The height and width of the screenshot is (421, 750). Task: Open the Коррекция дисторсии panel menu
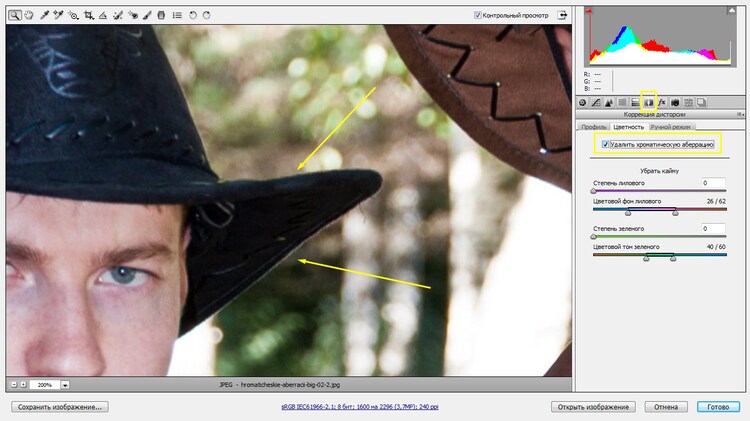click(740, 114)
